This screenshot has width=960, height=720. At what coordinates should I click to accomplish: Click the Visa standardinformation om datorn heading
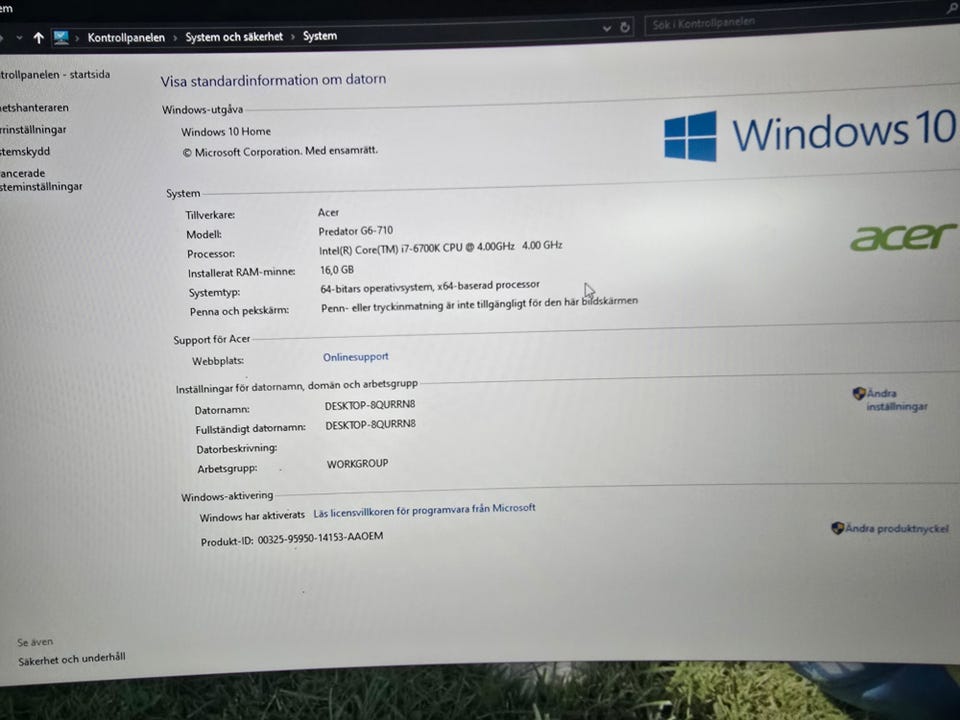(x=273, y=80)
